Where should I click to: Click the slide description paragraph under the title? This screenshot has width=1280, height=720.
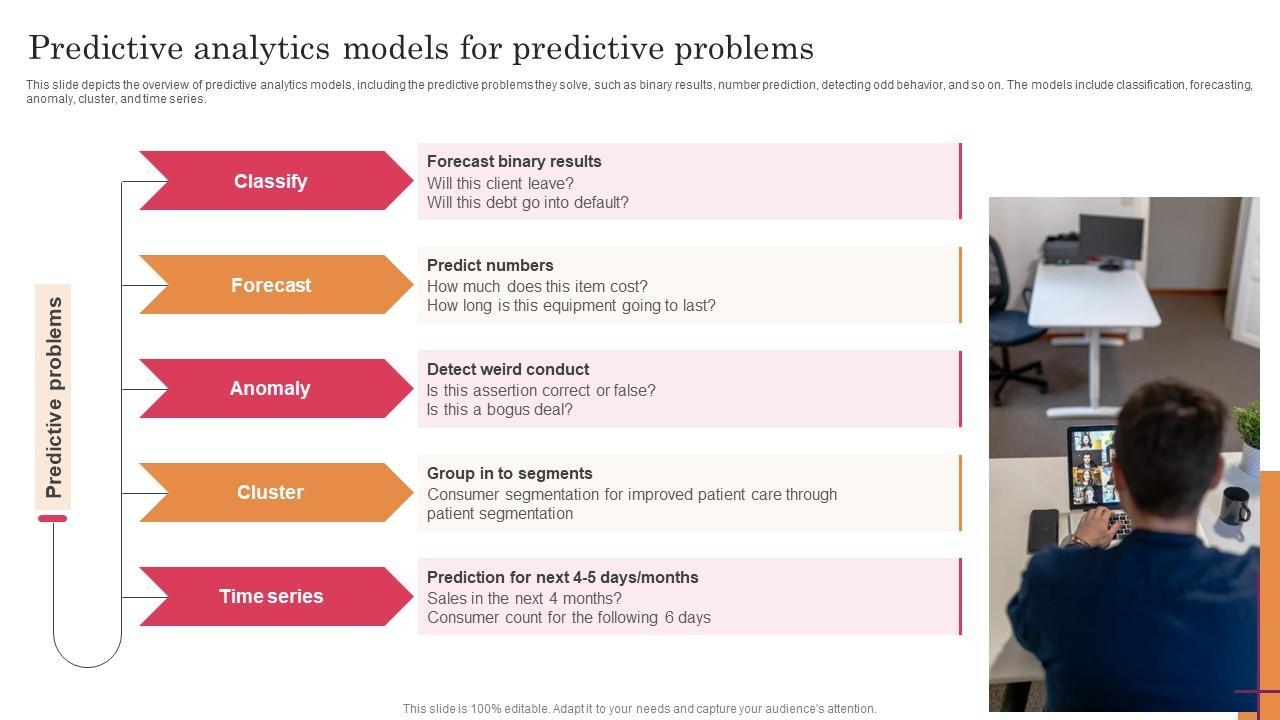638,92
